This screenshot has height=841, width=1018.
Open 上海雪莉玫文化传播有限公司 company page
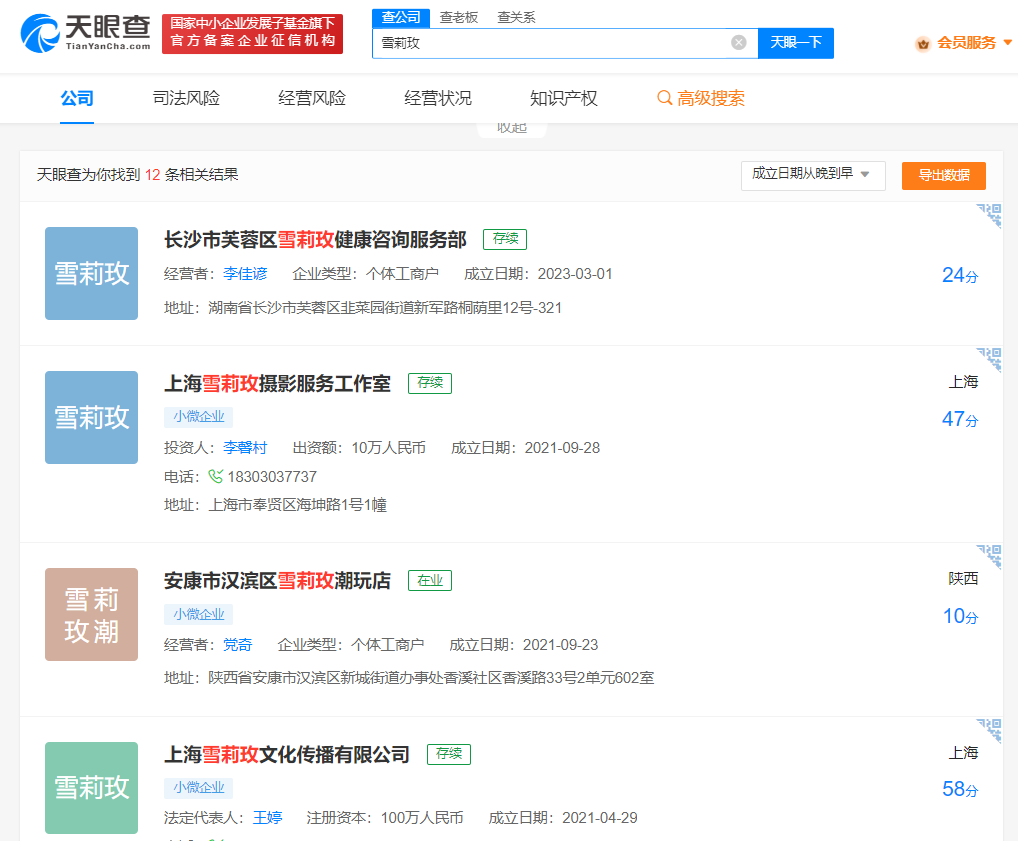coord(287,754)
